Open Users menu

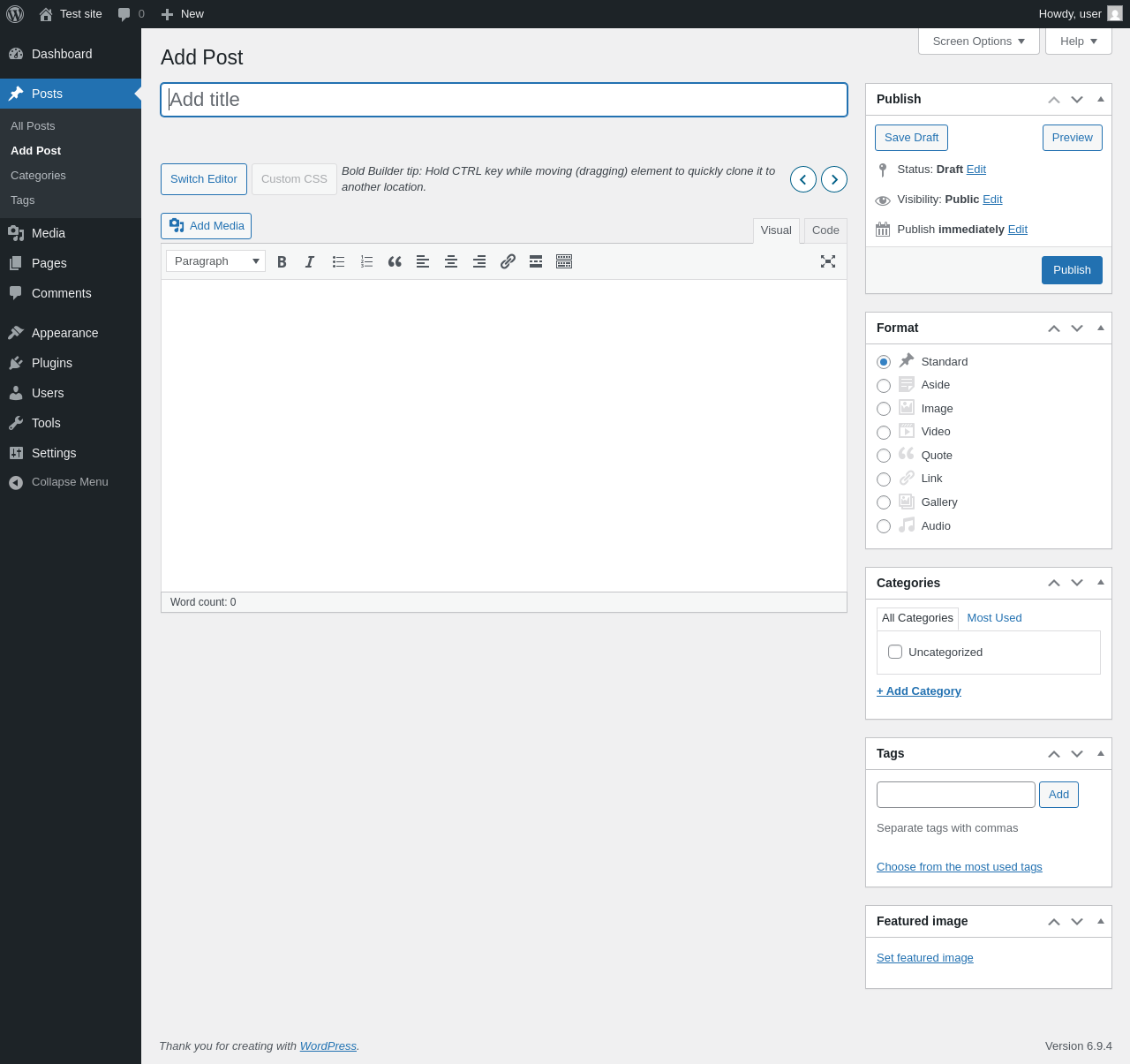(71, 393)
